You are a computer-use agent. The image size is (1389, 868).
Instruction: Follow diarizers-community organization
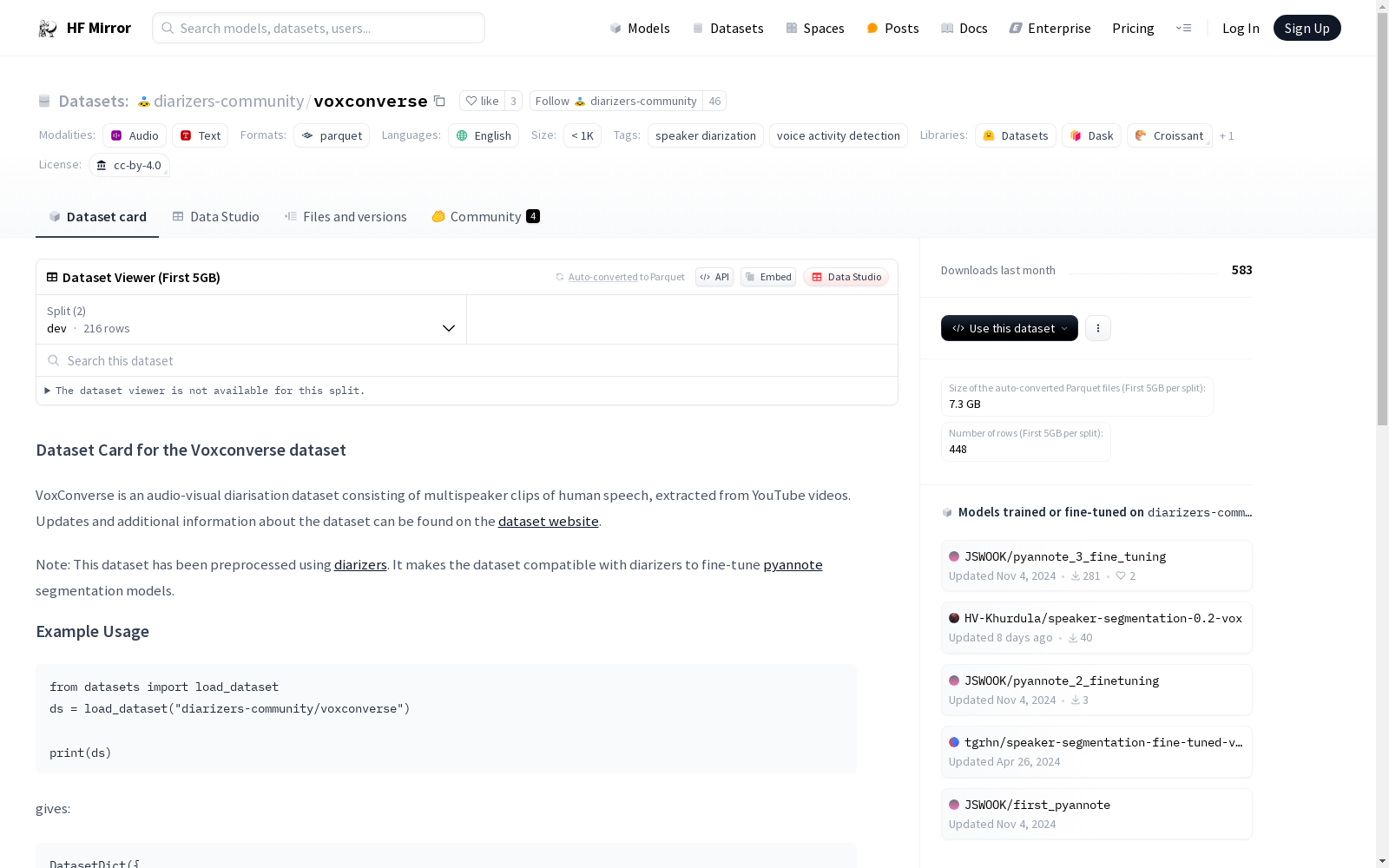616,101
